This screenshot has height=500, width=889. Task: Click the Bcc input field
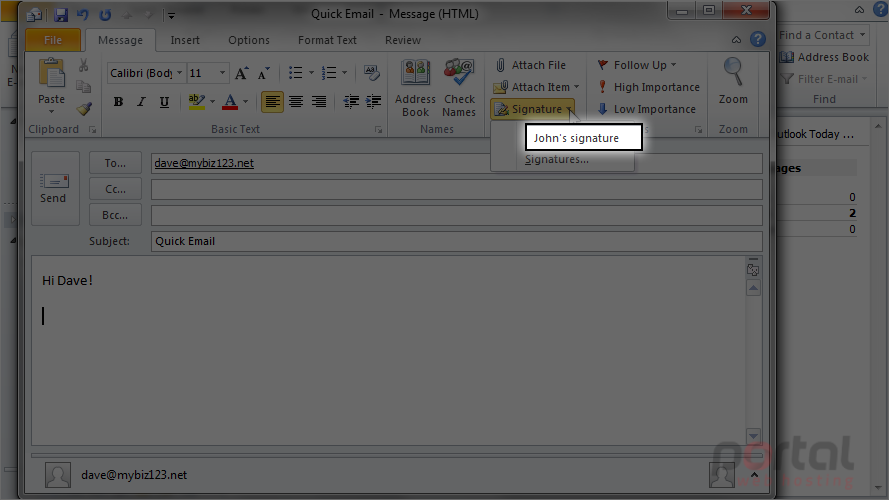click(456, 215)
